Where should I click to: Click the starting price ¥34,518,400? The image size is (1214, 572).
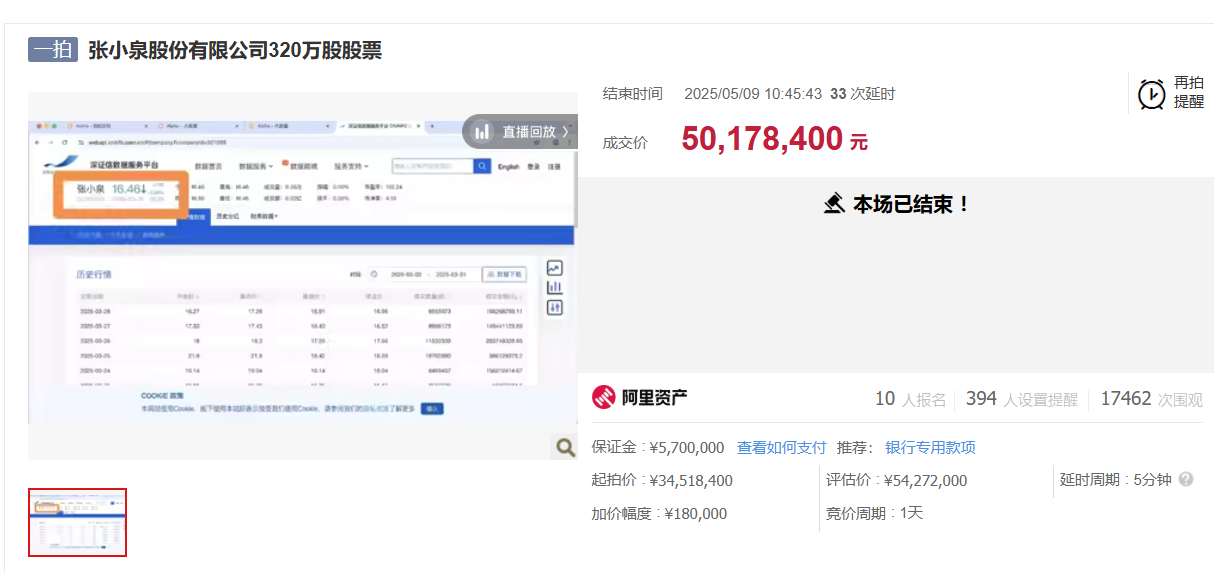[691, 480]
